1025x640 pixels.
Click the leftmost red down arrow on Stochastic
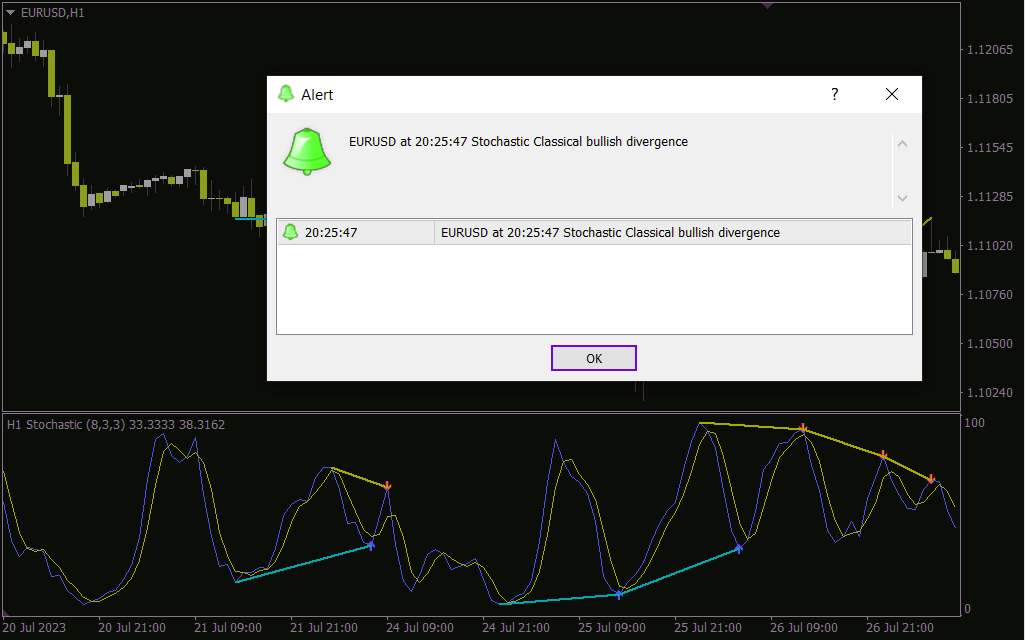[387, 486]
